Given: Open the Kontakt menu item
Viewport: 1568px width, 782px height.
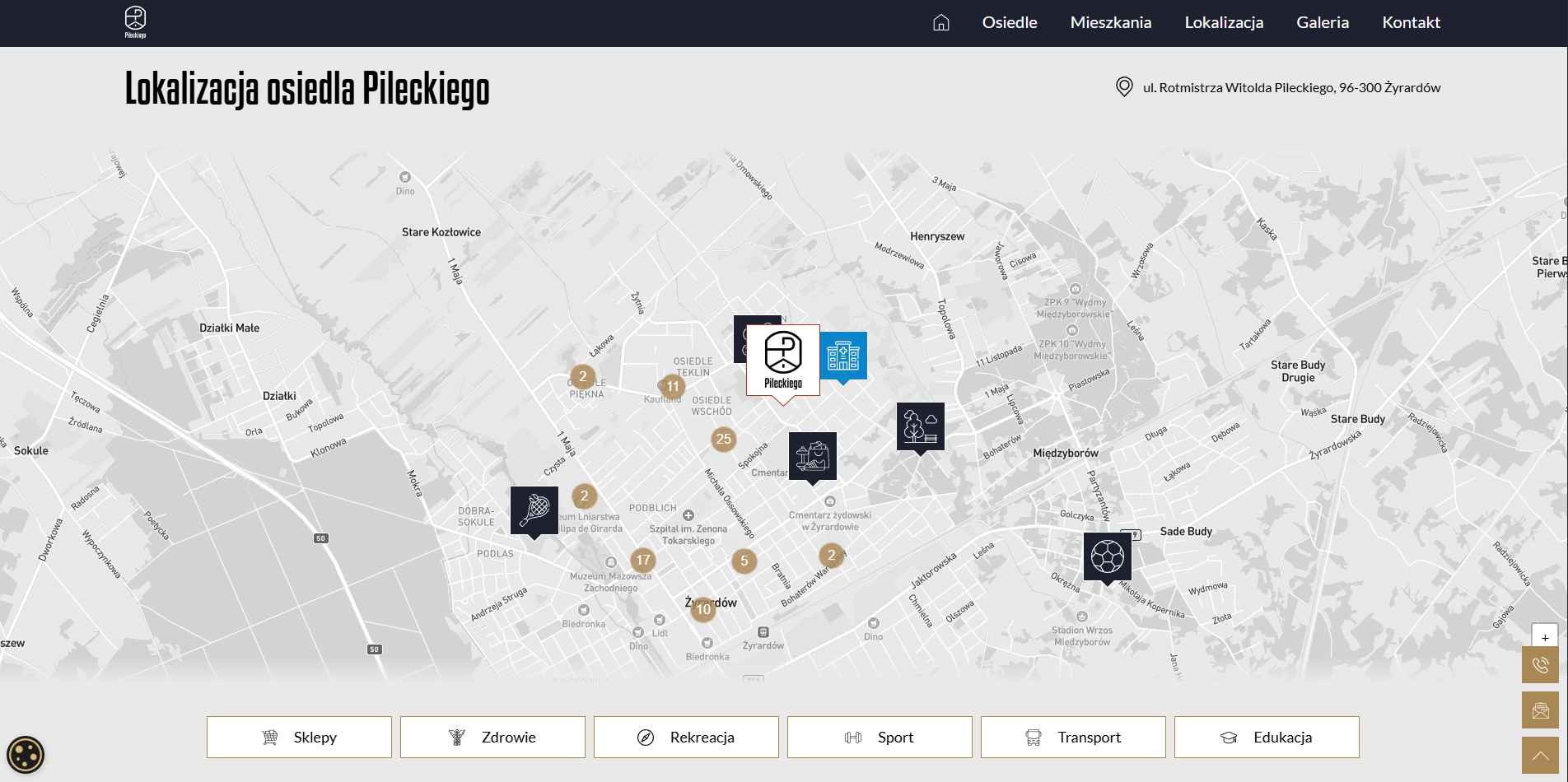Looking at the screenshot, I should (x=1412, y=22).
